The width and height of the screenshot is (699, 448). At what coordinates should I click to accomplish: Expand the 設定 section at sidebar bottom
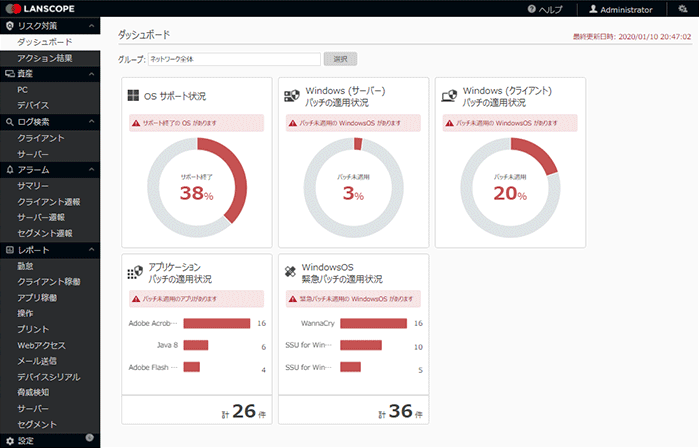pos(91,439)
